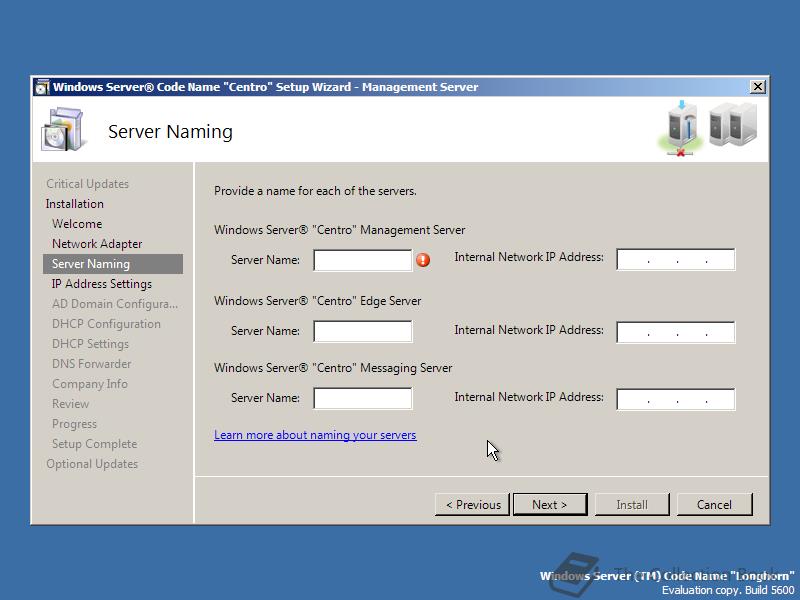Click the management server illustration with blue arrow
The width and height of the screenshot is (800, 600).
click(681, 128)
